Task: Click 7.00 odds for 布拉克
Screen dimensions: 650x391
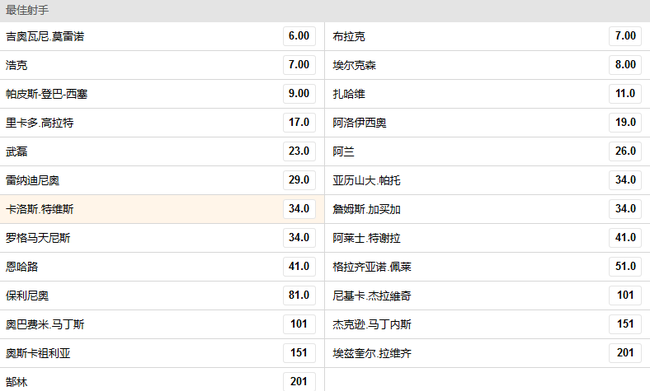Action: (x=625, y=36)
